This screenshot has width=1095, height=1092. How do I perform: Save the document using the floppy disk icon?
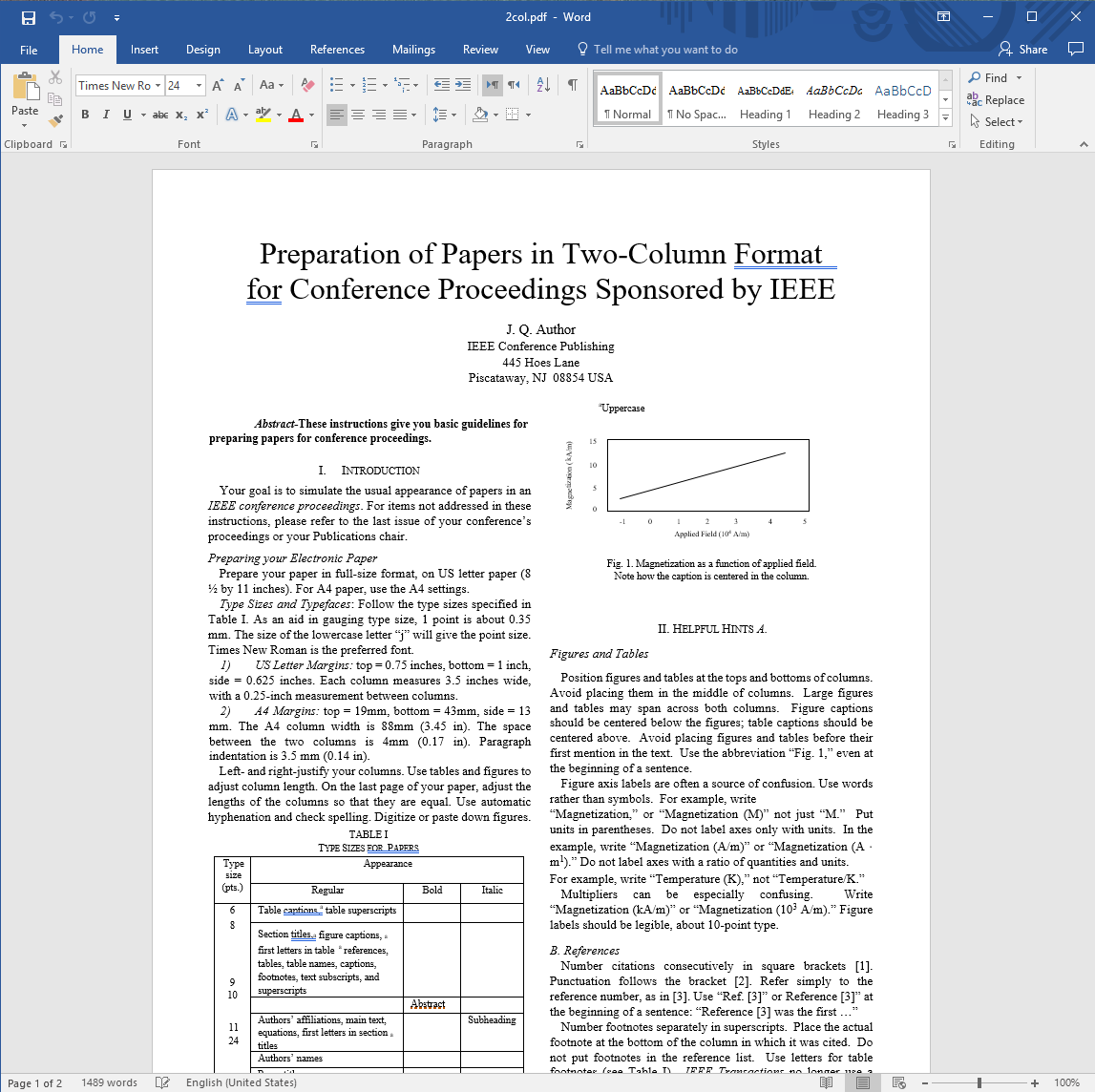(29, 17)
